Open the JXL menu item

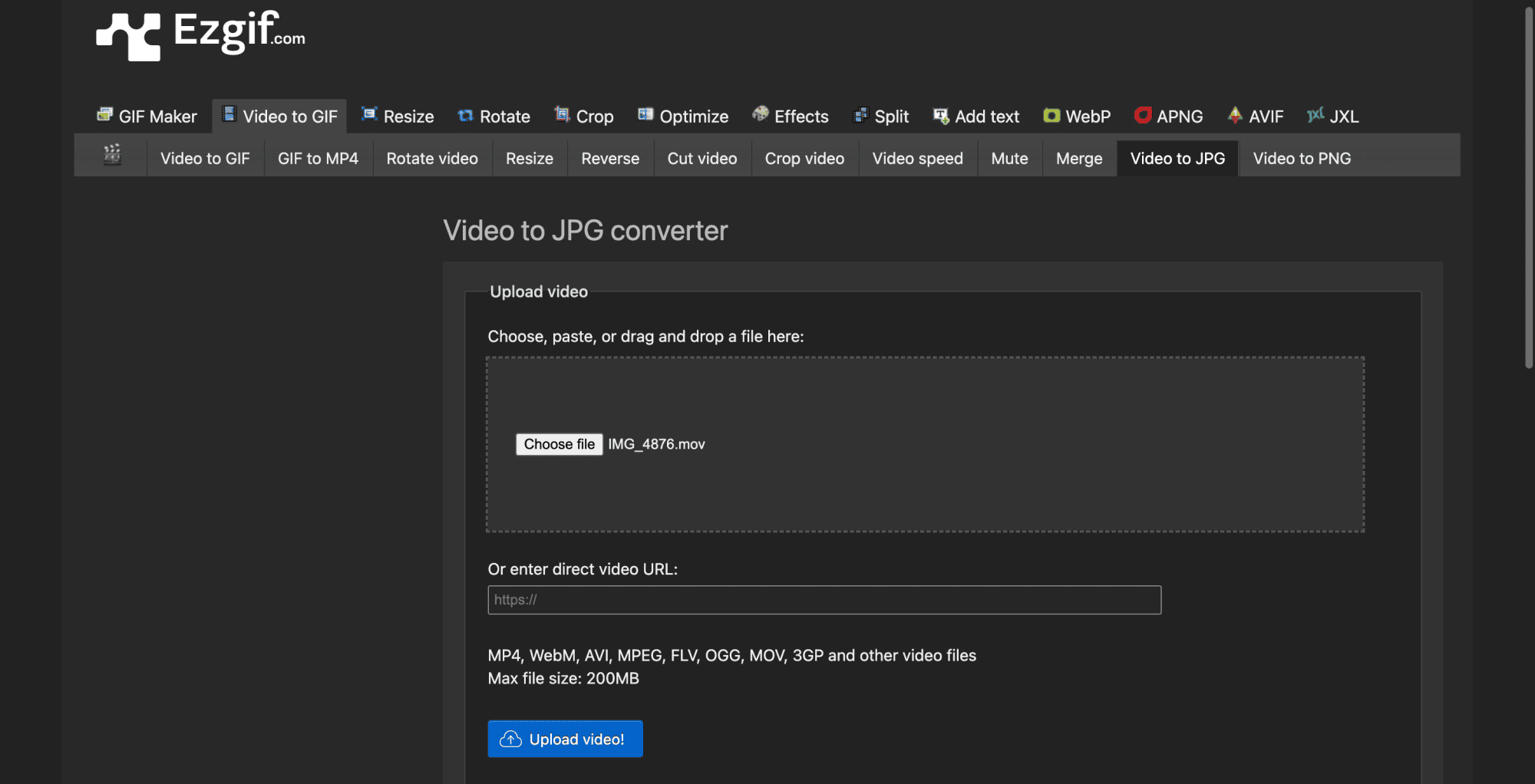click(1333, 117)
